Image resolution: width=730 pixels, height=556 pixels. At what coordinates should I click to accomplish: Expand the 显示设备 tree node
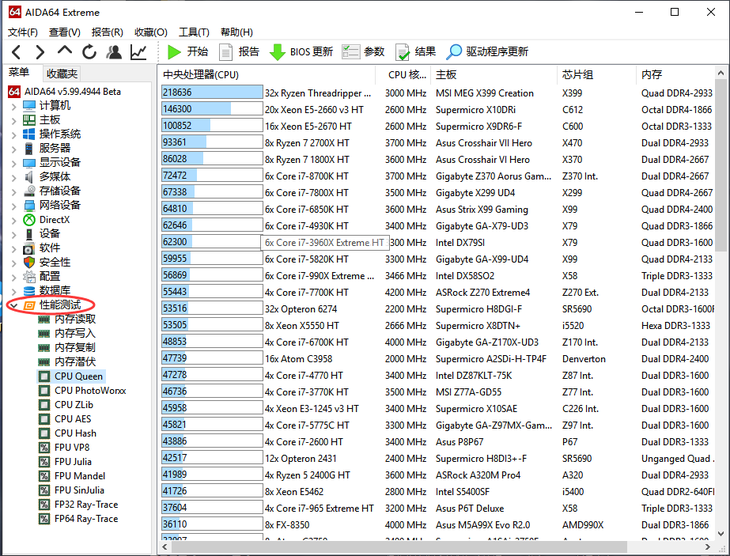[x=14, y=163]
